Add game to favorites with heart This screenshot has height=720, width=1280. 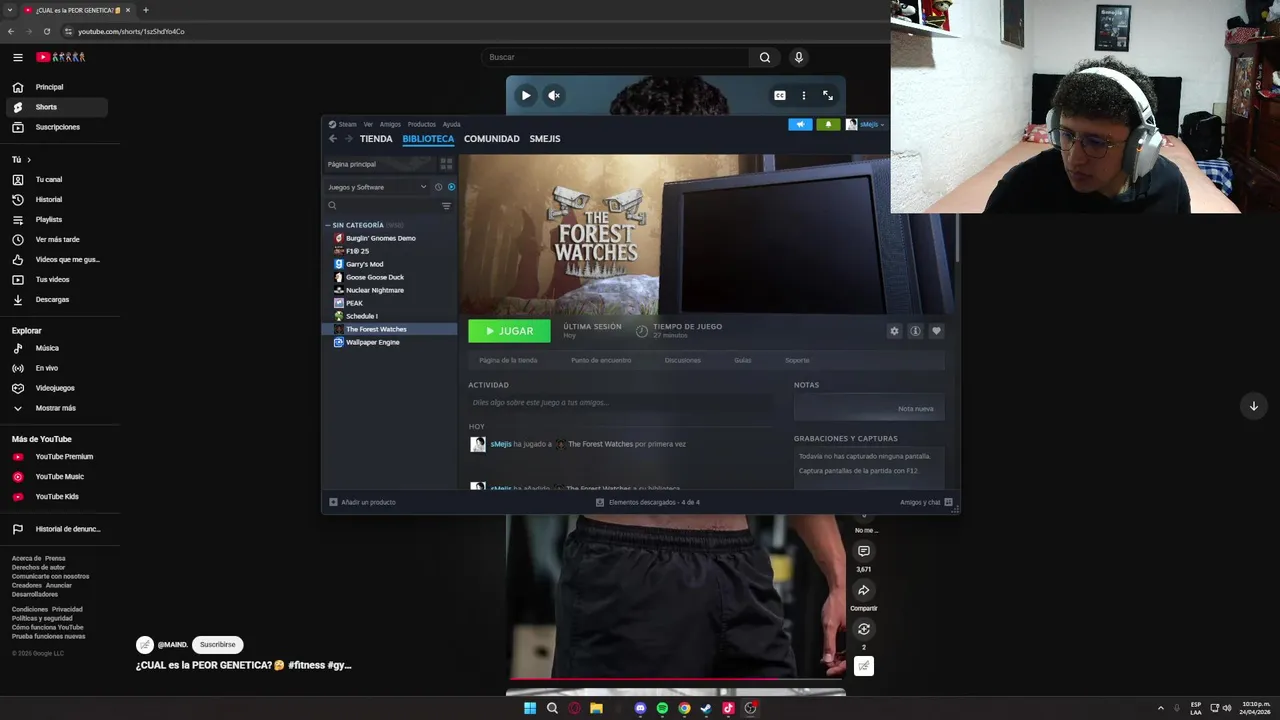coord(936,331)
